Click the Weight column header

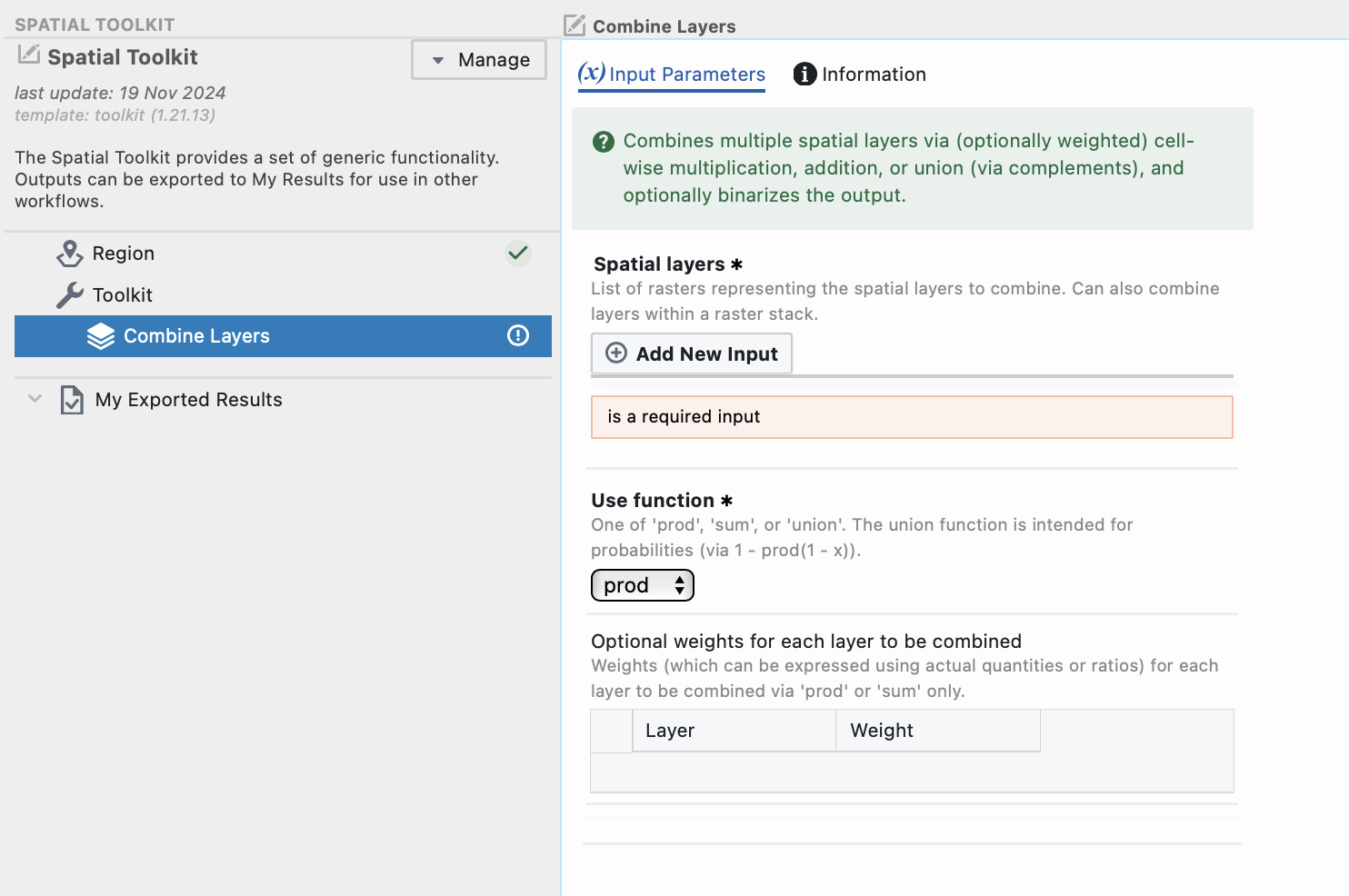click(x=938, y=731)
